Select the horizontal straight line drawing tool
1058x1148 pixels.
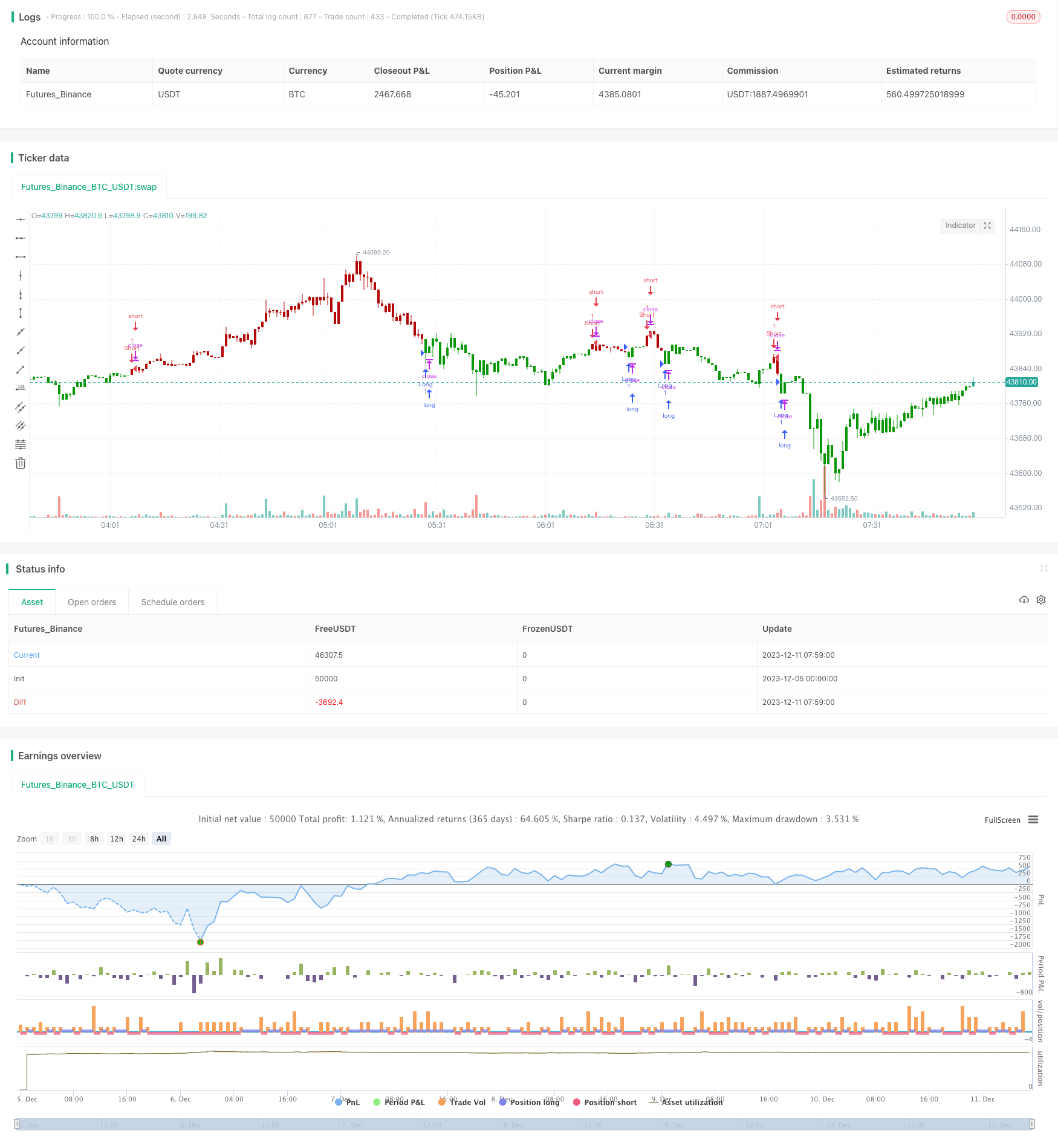pos(21,219)
